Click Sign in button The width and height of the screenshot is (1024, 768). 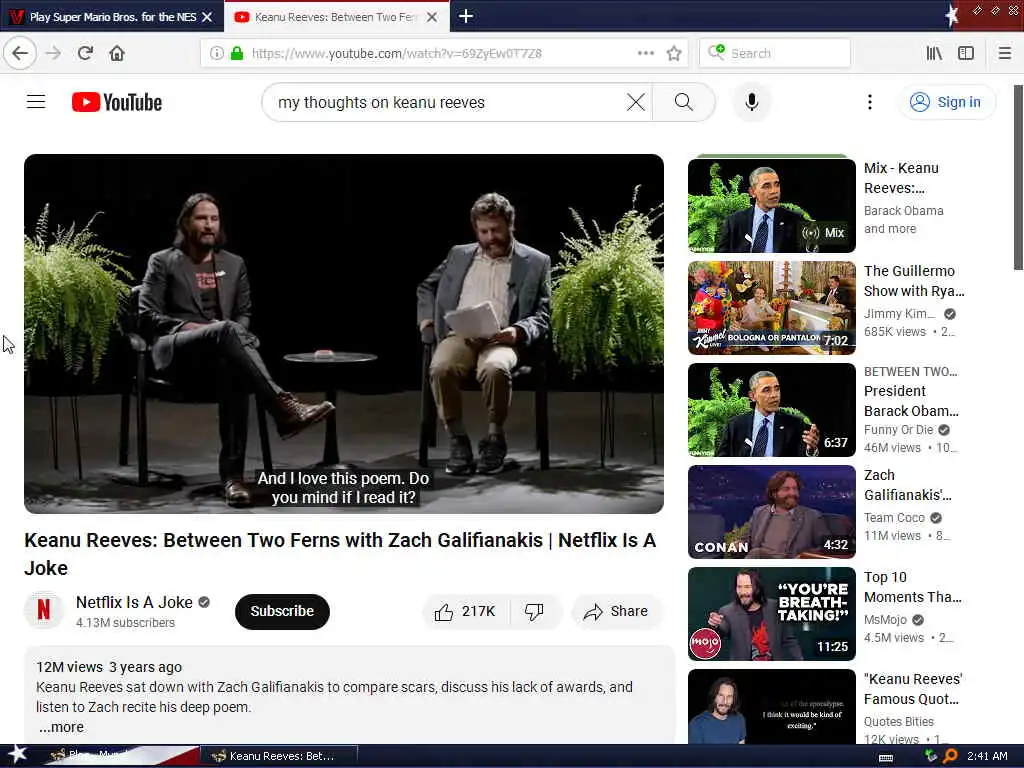tap(948, 102)
